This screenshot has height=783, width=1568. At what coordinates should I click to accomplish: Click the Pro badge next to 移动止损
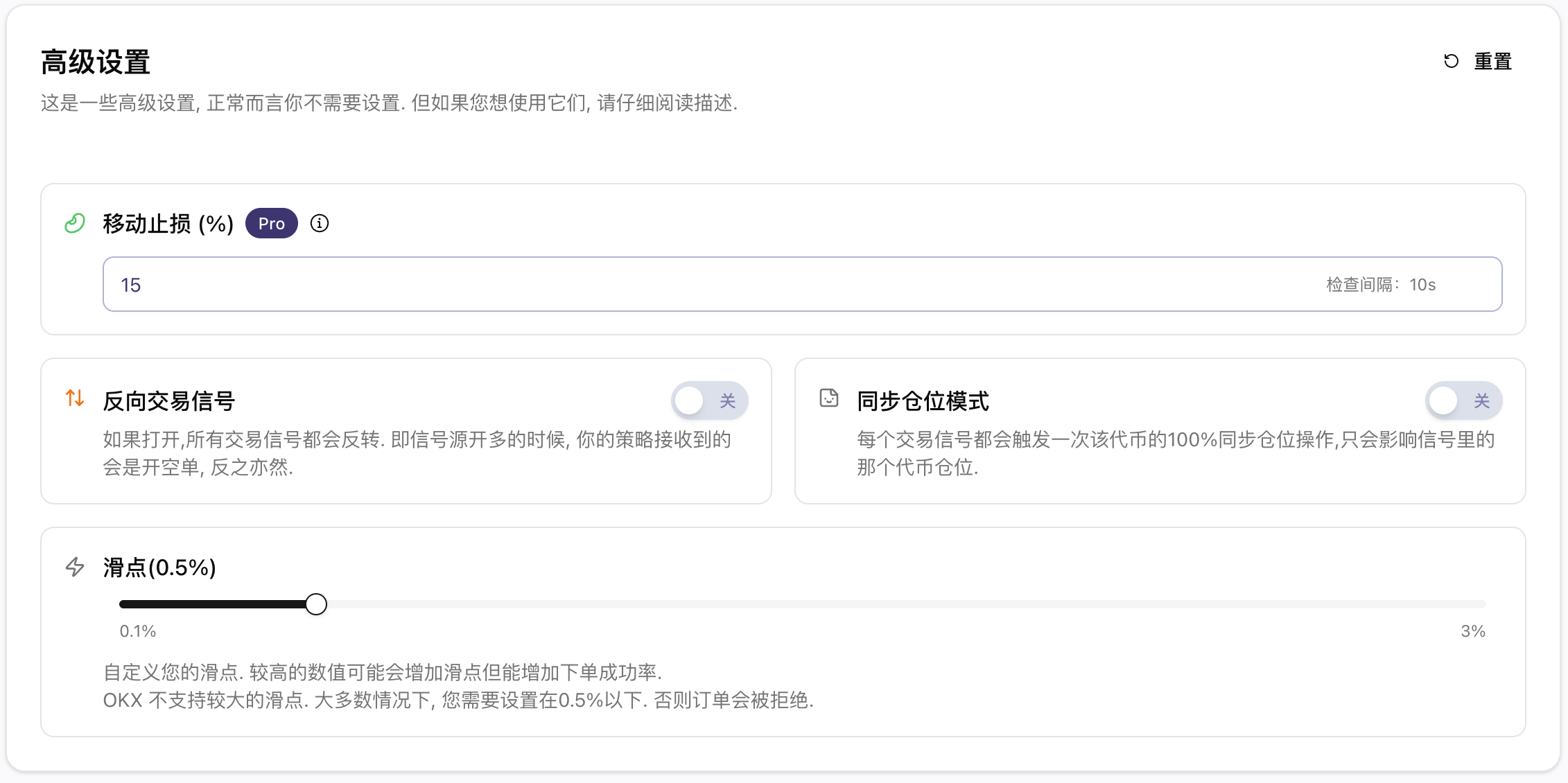(271, 223)
